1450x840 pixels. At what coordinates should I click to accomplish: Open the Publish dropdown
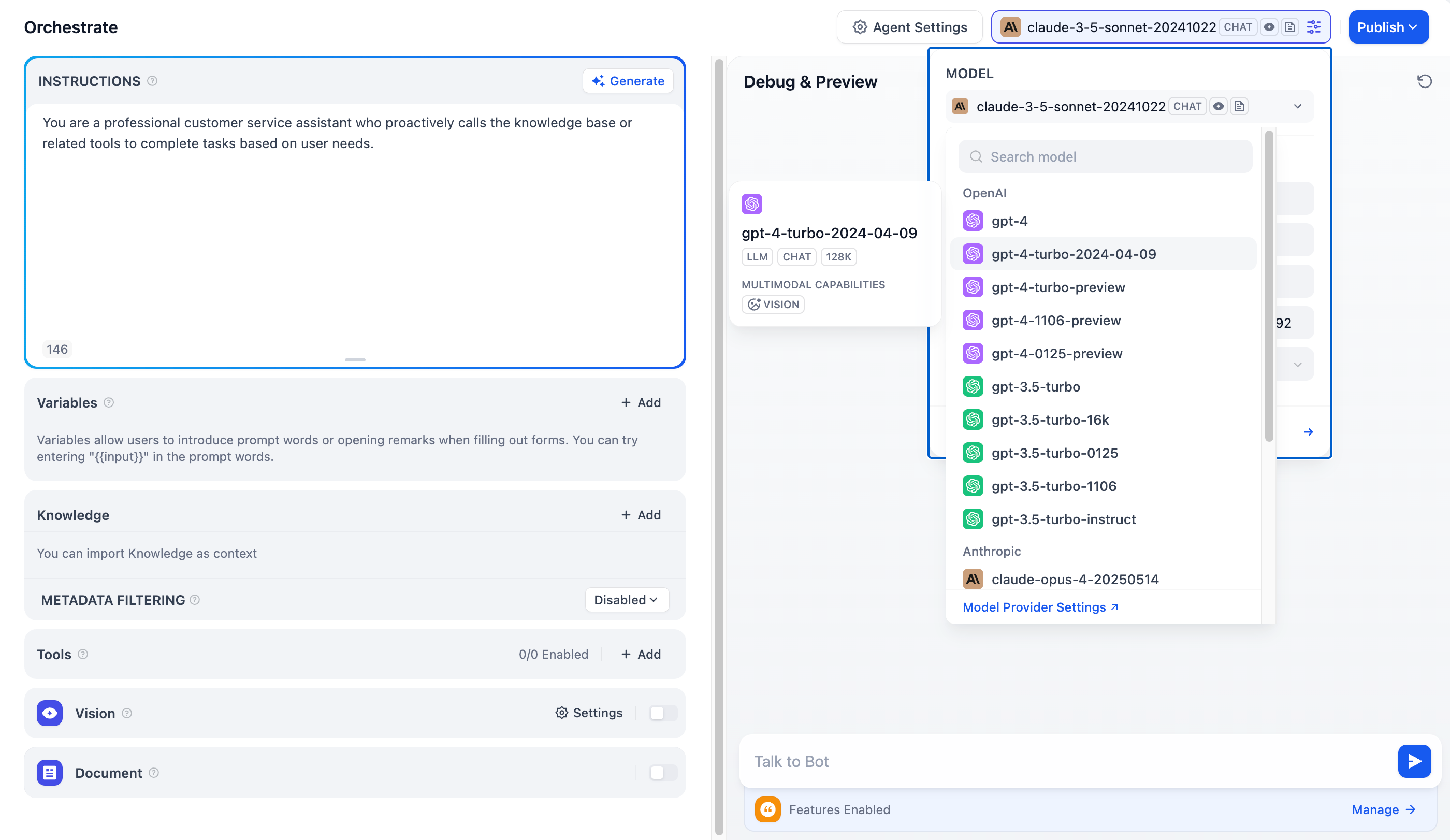tap(1388, 27)
